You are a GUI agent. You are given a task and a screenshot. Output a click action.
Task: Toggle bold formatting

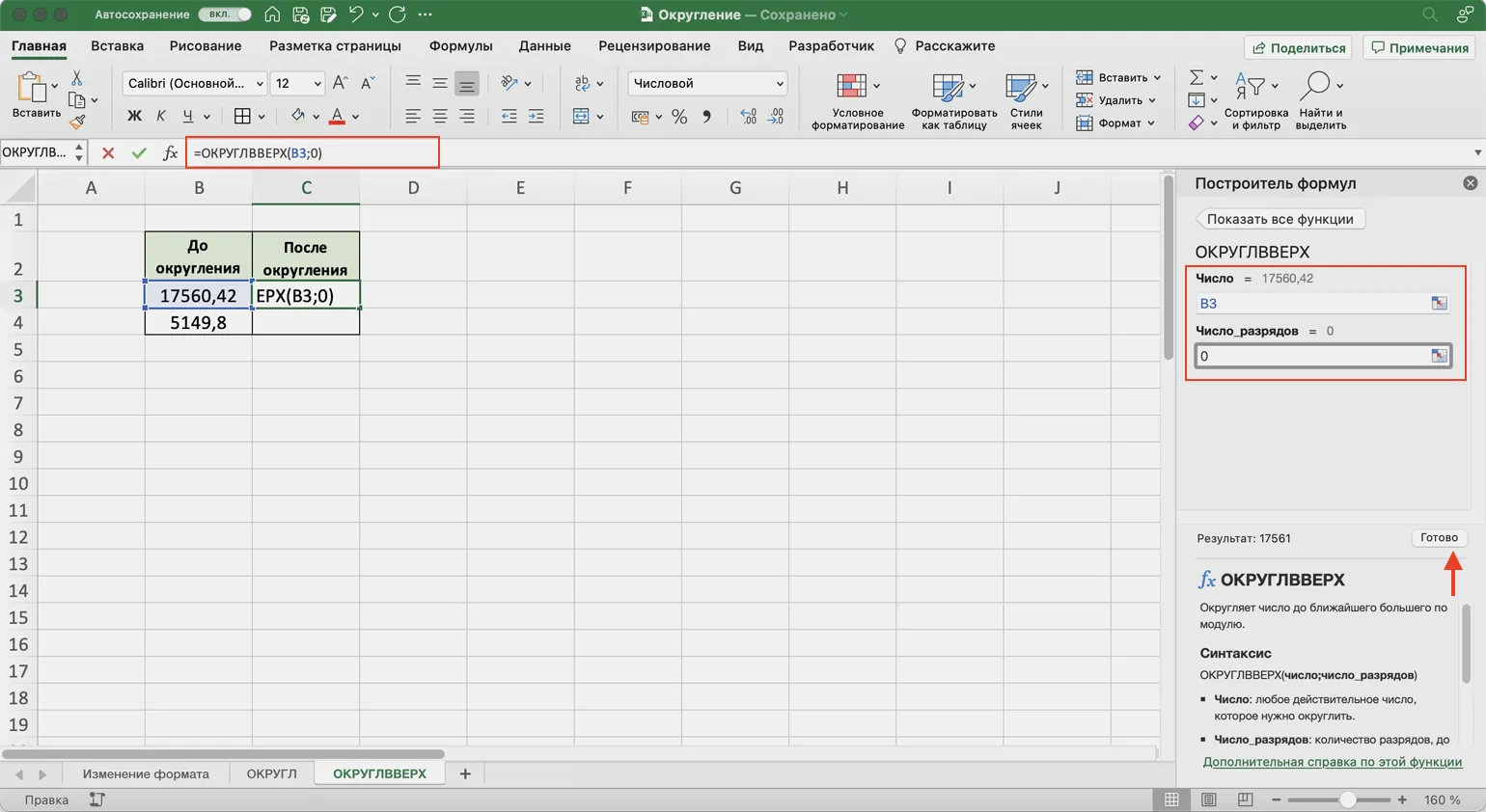[x=134, y=117]
